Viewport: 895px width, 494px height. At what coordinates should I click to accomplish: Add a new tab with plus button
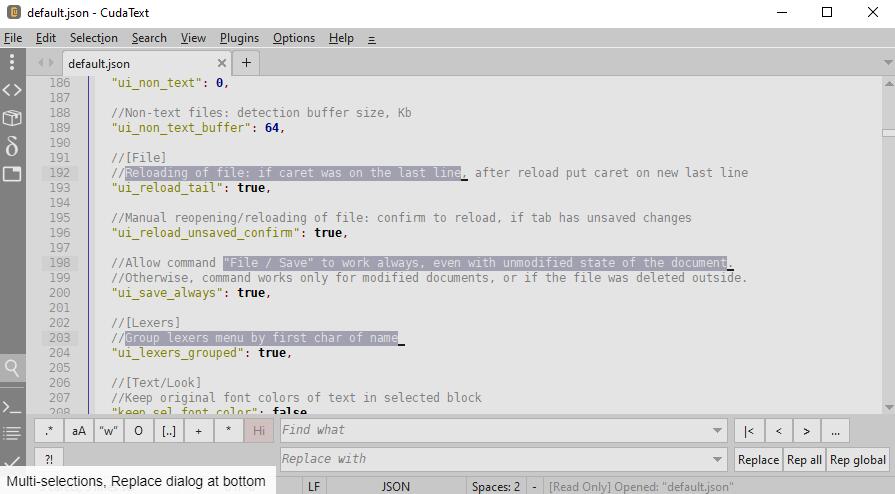(246, 63)
